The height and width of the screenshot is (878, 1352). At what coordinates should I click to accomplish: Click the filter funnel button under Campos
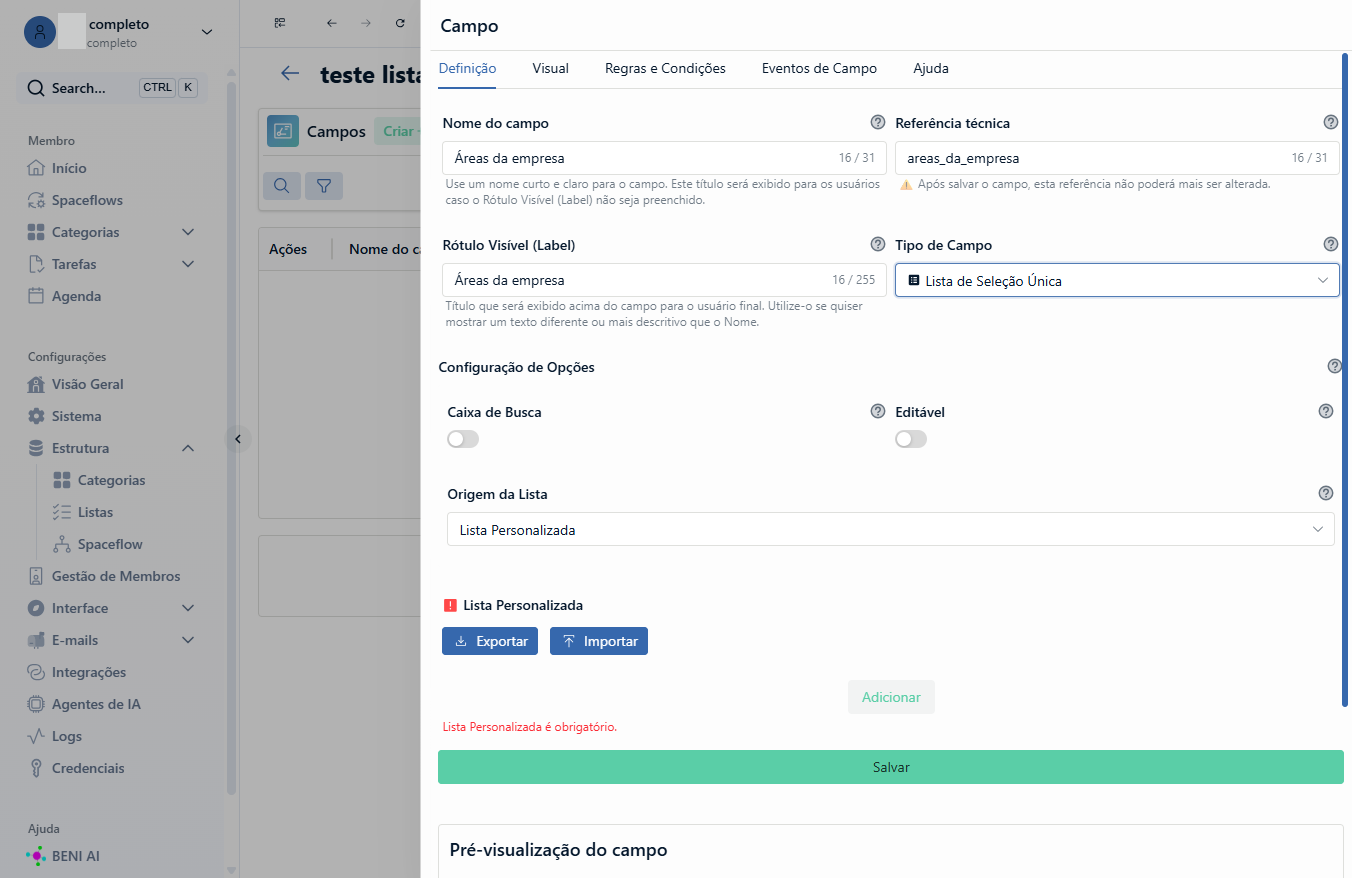coord(324,185)
